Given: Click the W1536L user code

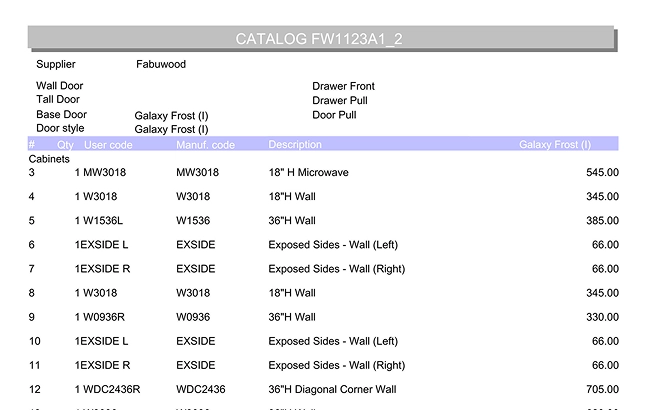Looking at the screenshot, I should pyautogui.click(x=103, y=220).
